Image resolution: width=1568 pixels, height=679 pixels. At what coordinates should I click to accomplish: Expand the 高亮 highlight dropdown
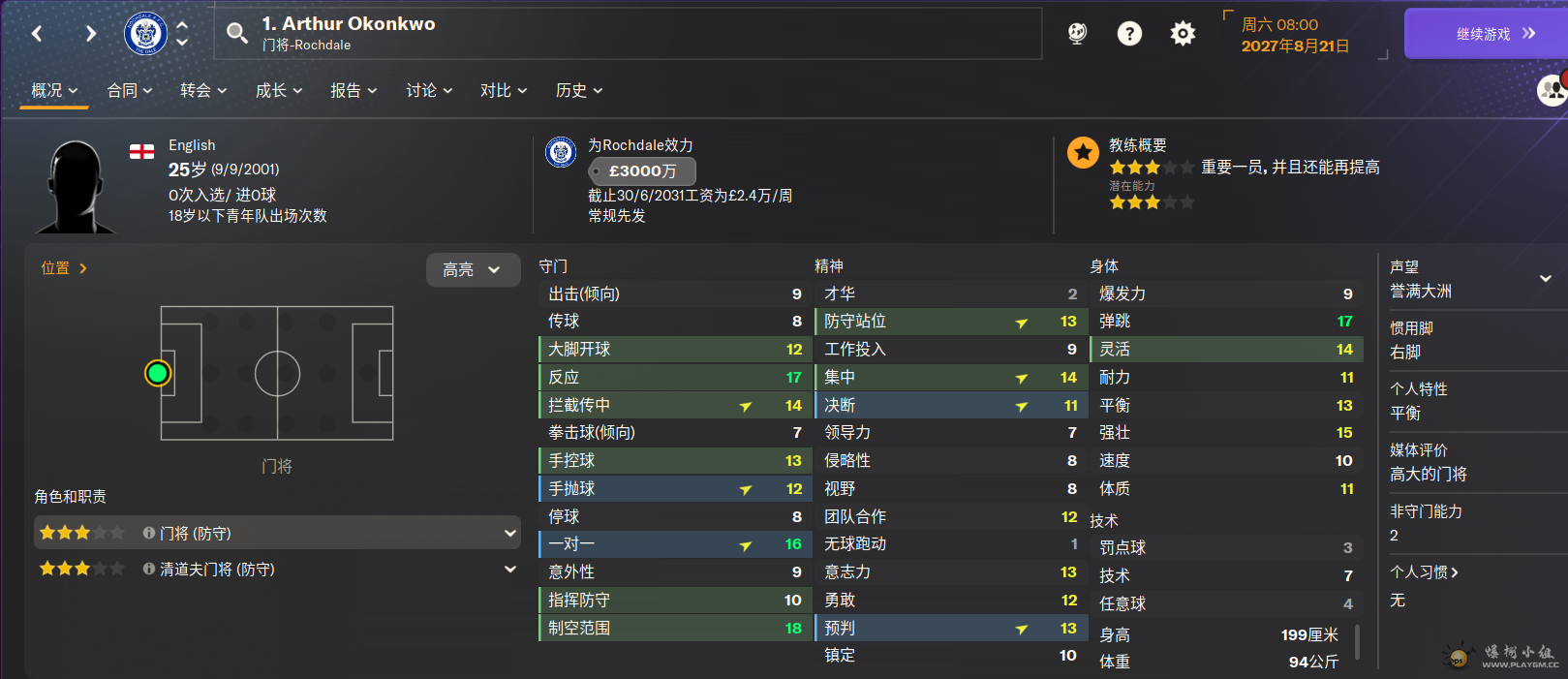tap(473, 269)
